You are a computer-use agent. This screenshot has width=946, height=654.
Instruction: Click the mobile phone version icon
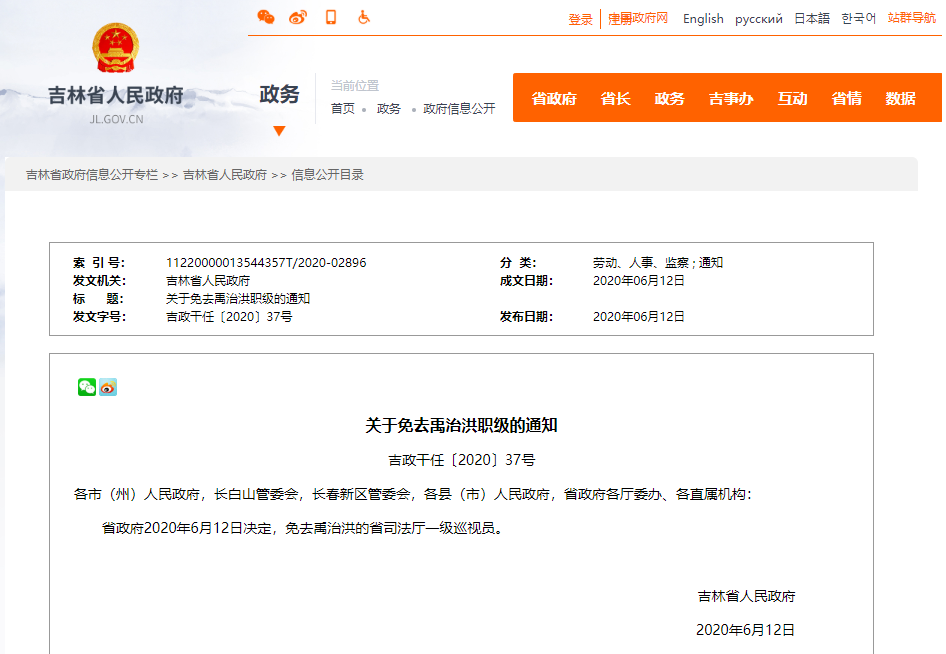(x=331, y=17)
